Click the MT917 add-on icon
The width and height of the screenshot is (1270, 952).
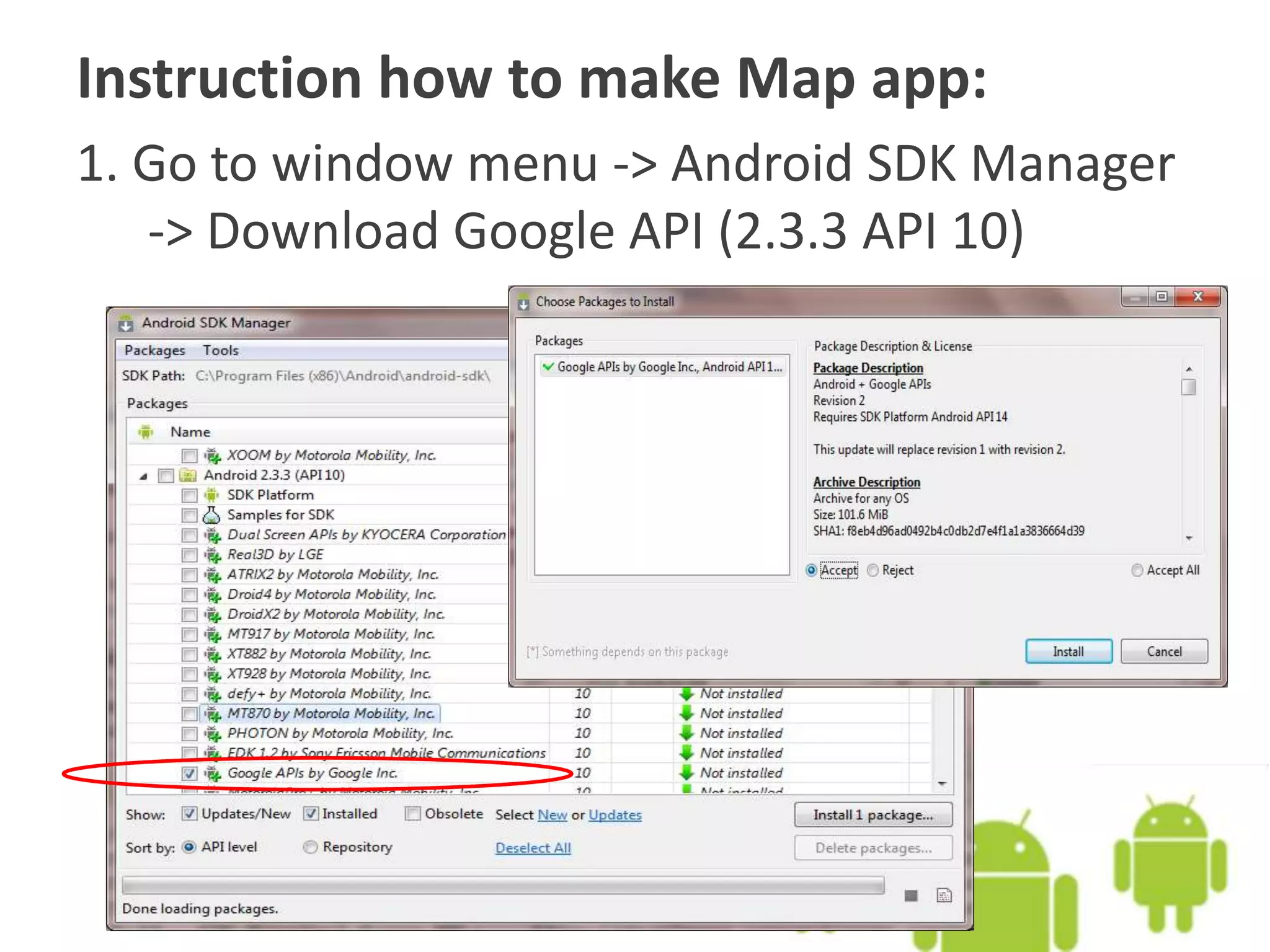pos(213,635)
